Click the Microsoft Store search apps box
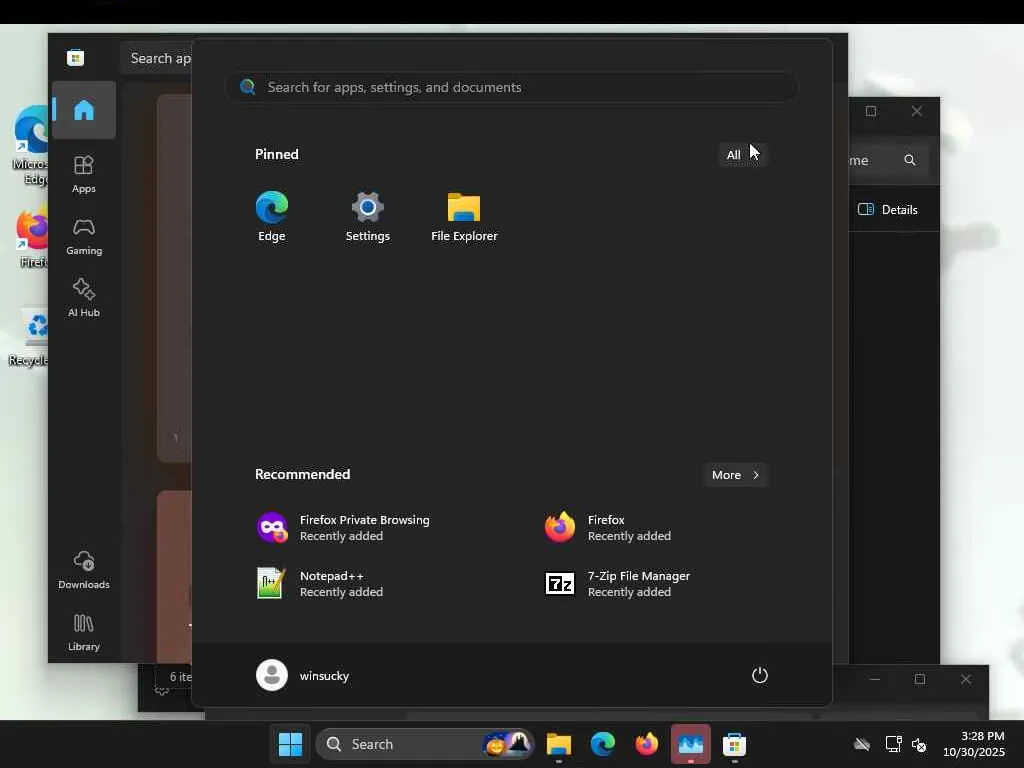Image resolution: width=1024 pixels, height=768 pixels. [157, 58]
